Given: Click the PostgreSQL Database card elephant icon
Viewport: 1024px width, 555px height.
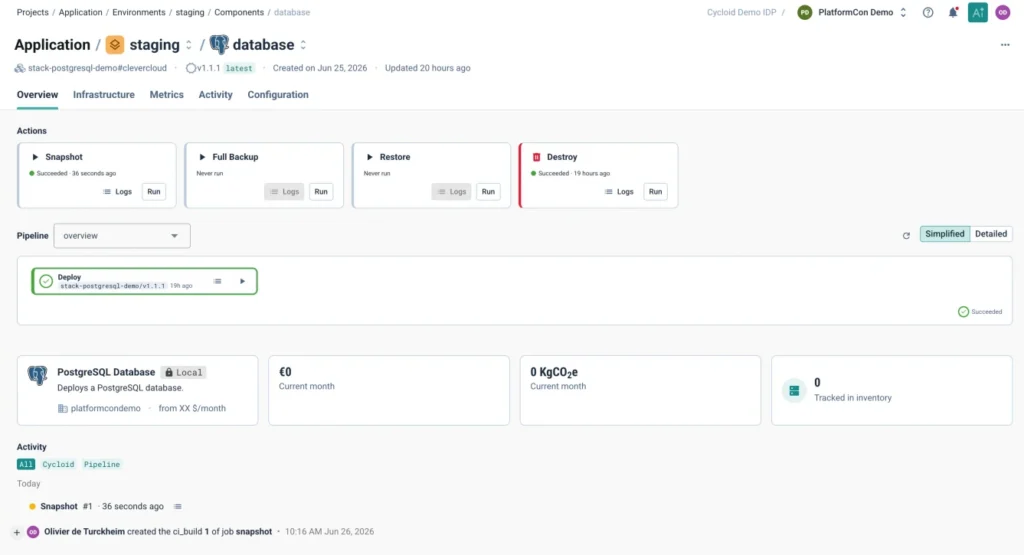Looking at the screenshot, I should coord(37,375).
